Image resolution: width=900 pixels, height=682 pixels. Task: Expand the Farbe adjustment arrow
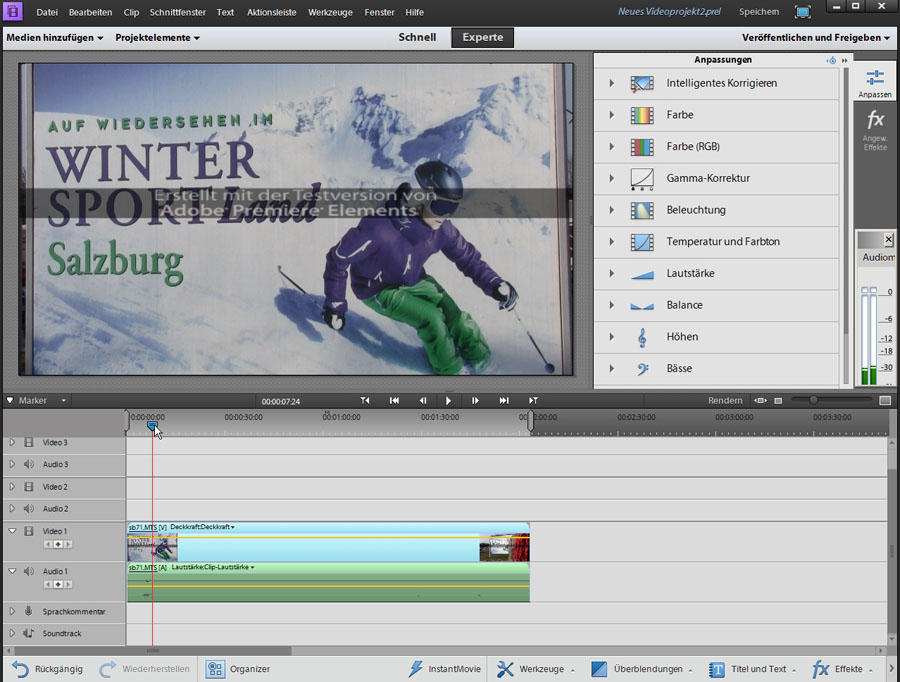point(612,115)
